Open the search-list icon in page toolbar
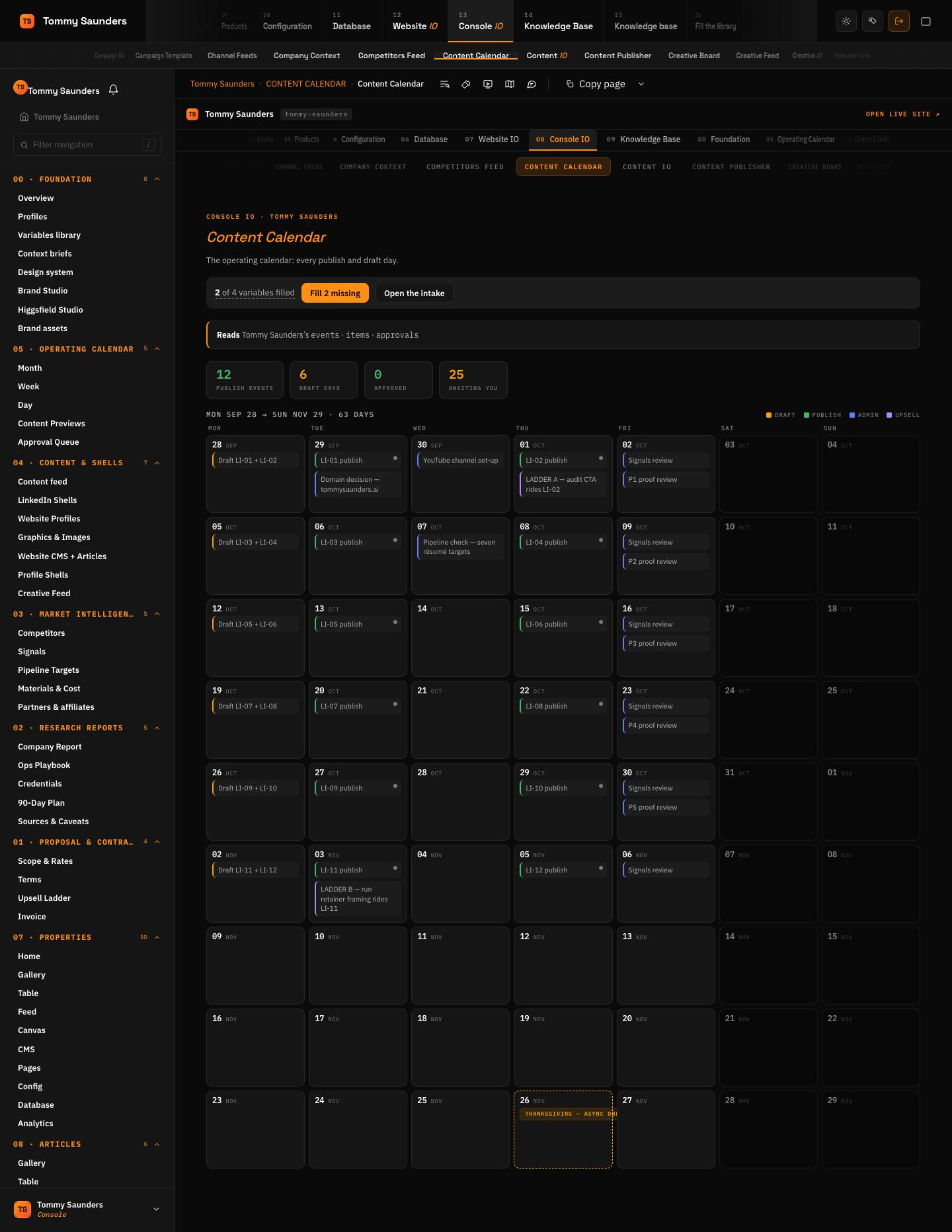This screenshot has height=1232, width=952. [445, 84]
